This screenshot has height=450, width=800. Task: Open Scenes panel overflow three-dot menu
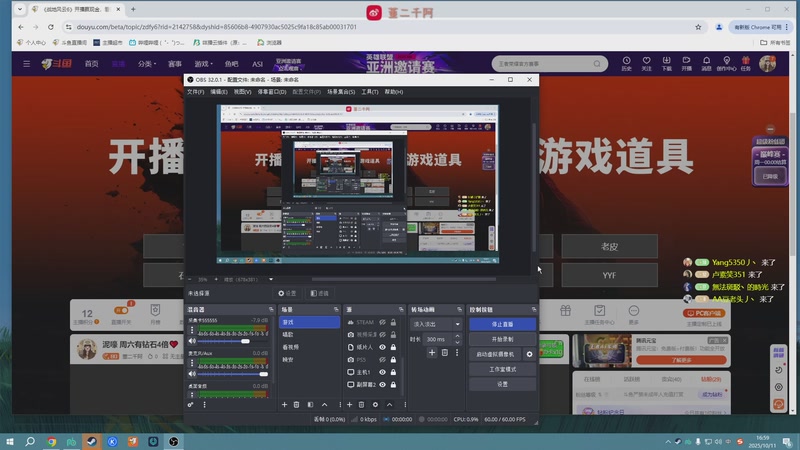pyautogui.click(x=340, y=405)
